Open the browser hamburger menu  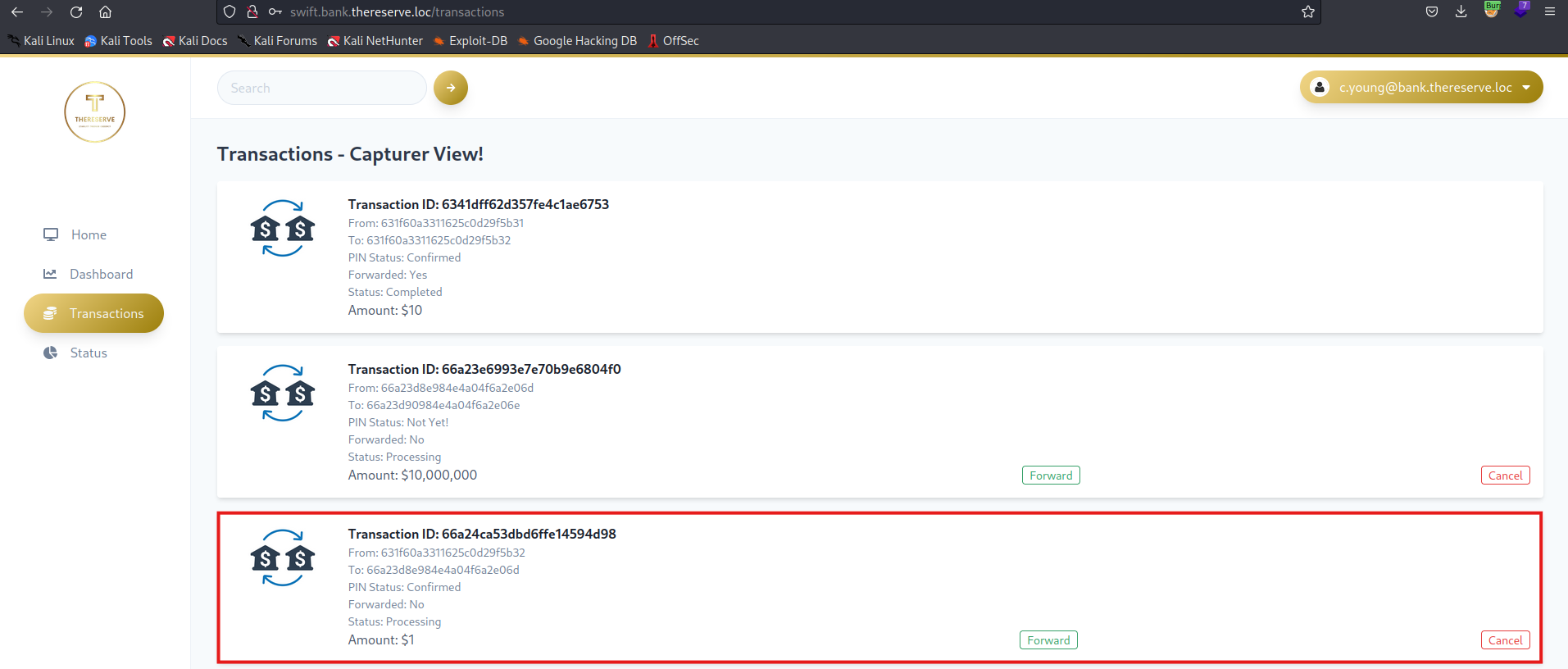click(x=1549, y=12)
